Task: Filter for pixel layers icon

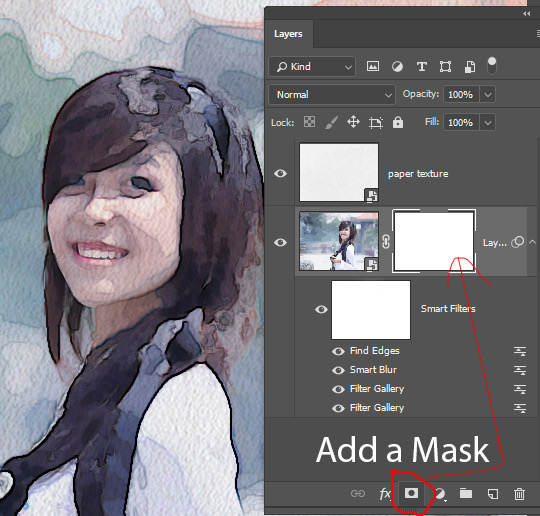Action: tap(373, 66)
